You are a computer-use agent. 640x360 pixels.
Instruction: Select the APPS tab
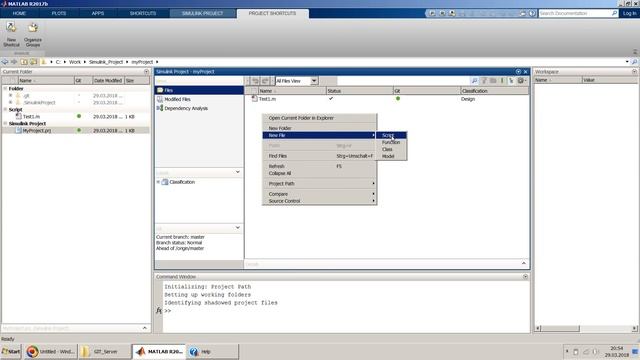pos(98,13)
